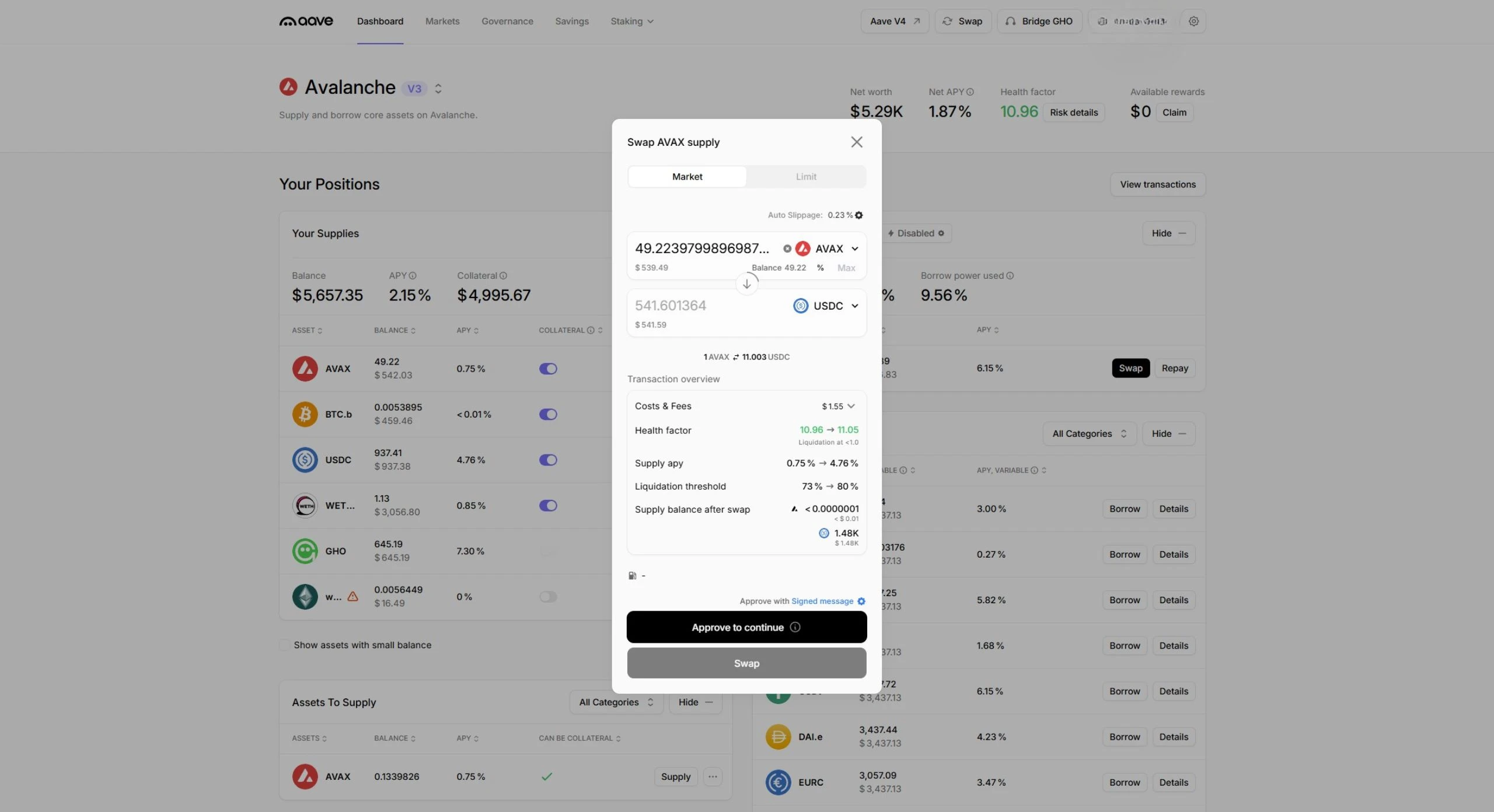
Task: Click Borrow power used info icon
Action: (x=1010, y=276)
